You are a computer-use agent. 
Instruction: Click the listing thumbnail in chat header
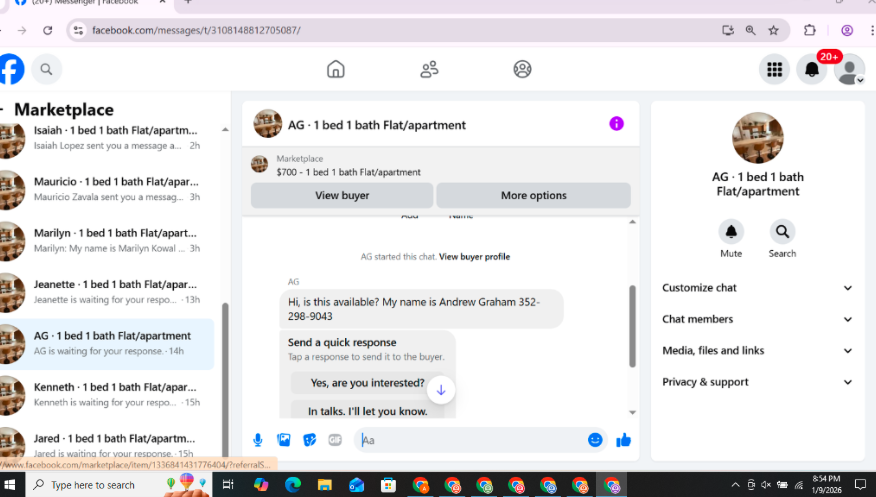[x=268, y=123]
